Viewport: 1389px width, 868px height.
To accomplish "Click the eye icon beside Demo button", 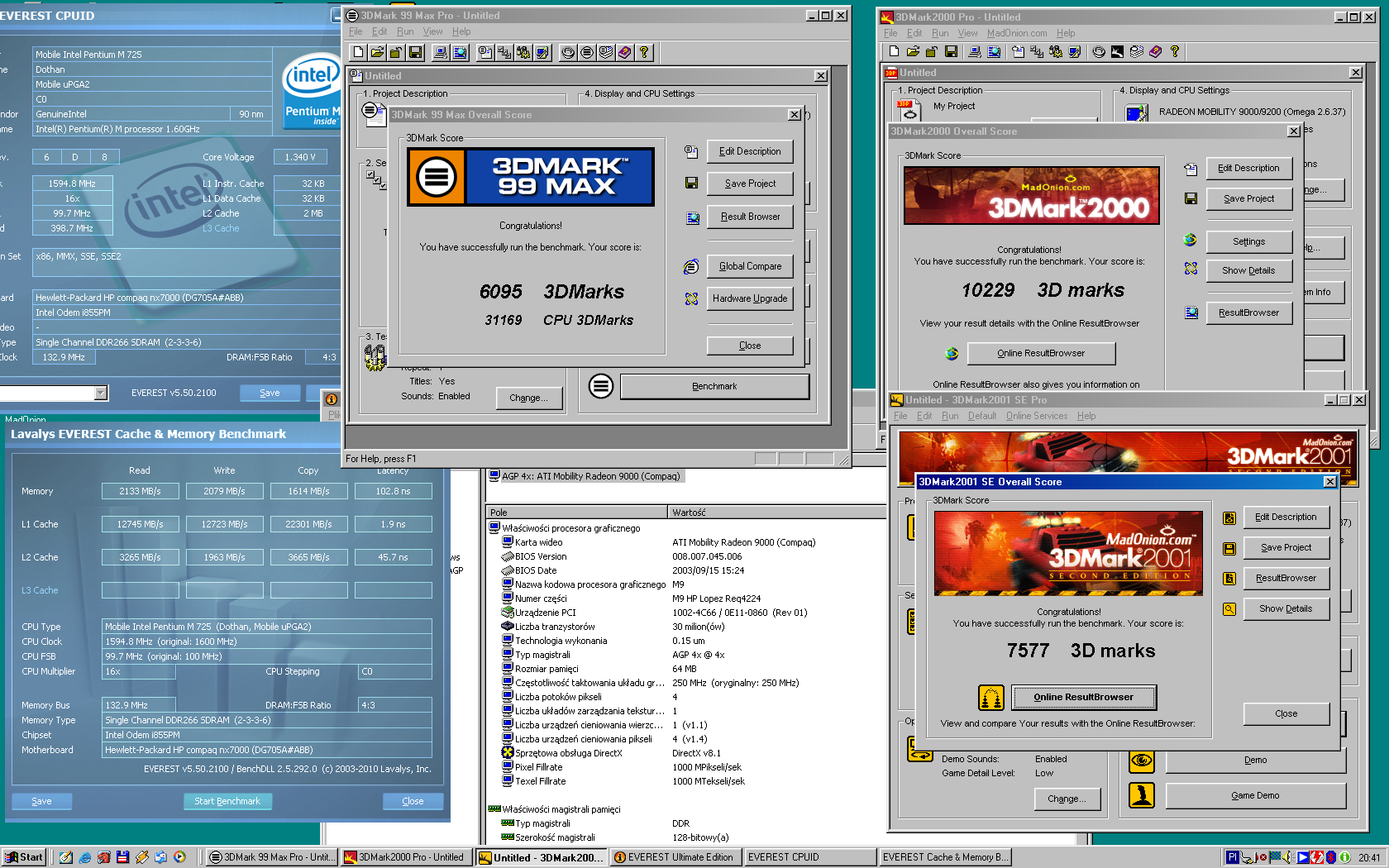I will point(1142,761).
